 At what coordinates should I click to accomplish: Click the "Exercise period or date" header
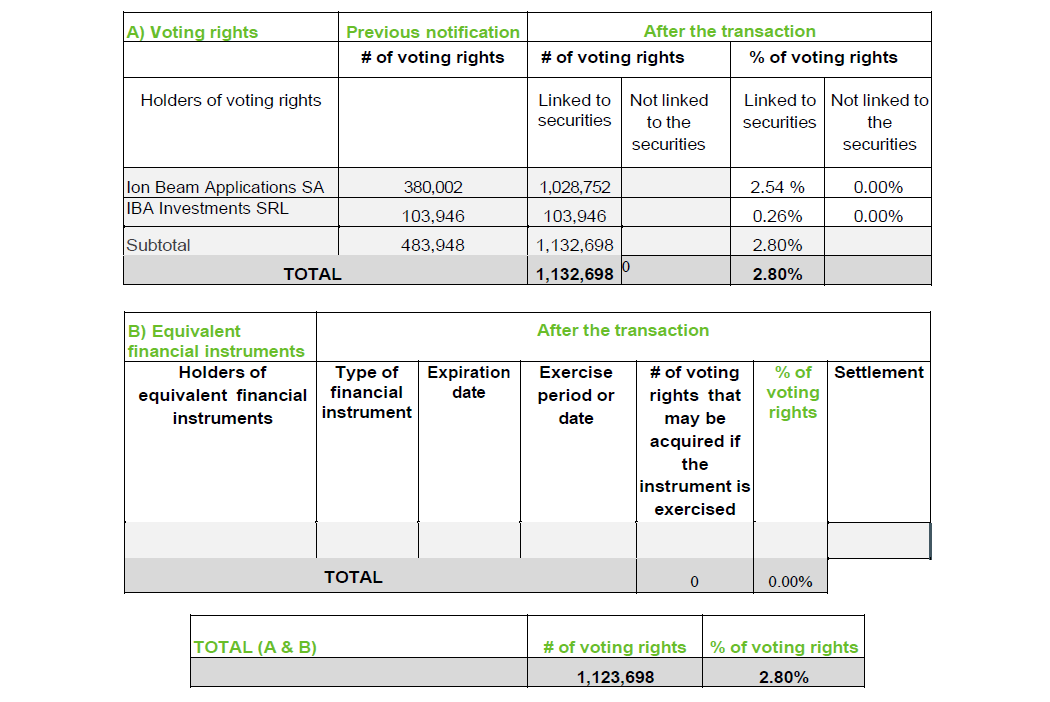pos(576,395)
